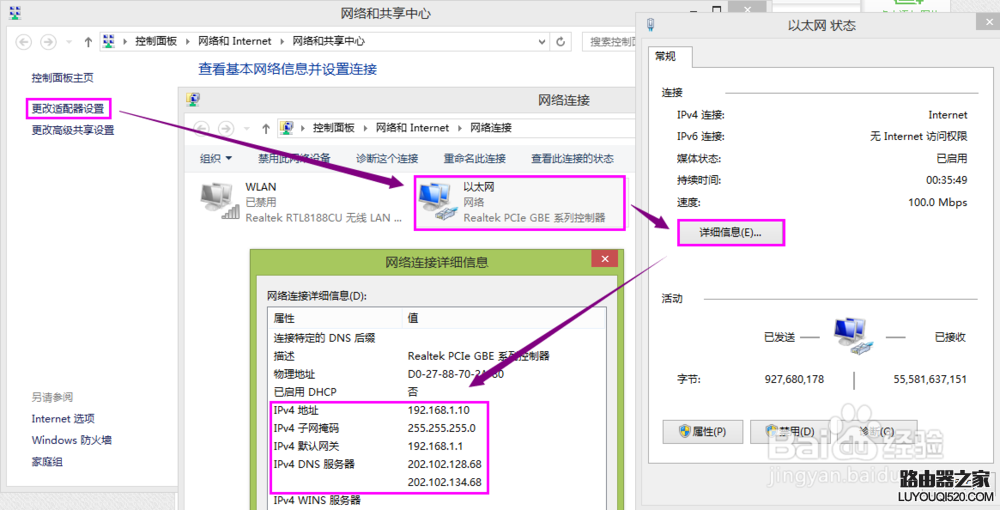Click received bytes value 55,581,637,151
This screenshot has height=510, width=1000.
click(930, 379)
